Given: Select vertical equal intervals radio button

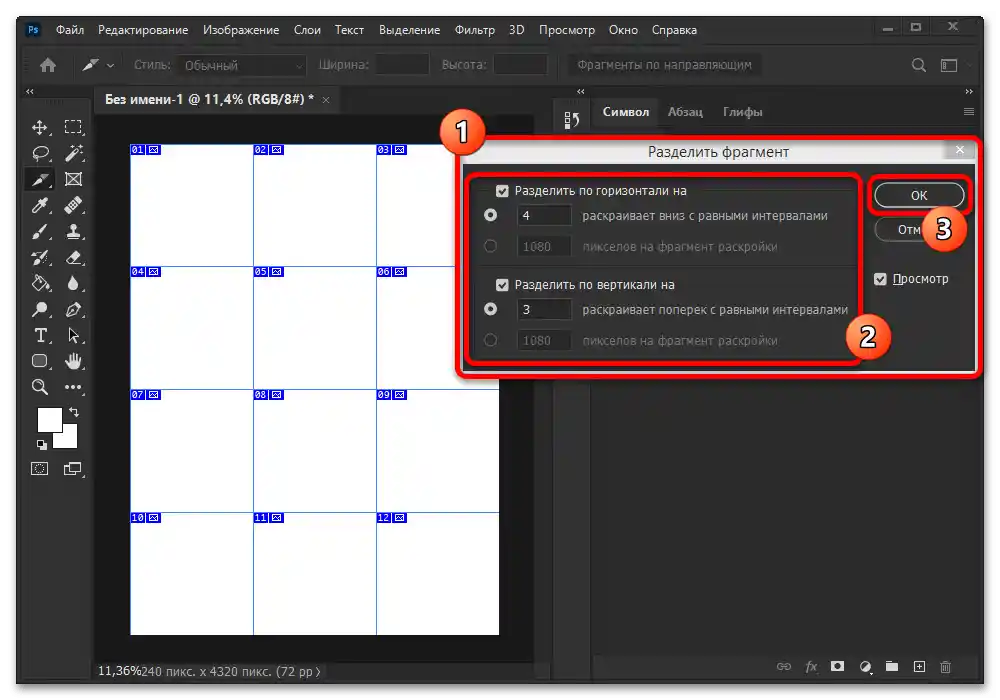Looking at the screenshot, I should click(490, 309).
